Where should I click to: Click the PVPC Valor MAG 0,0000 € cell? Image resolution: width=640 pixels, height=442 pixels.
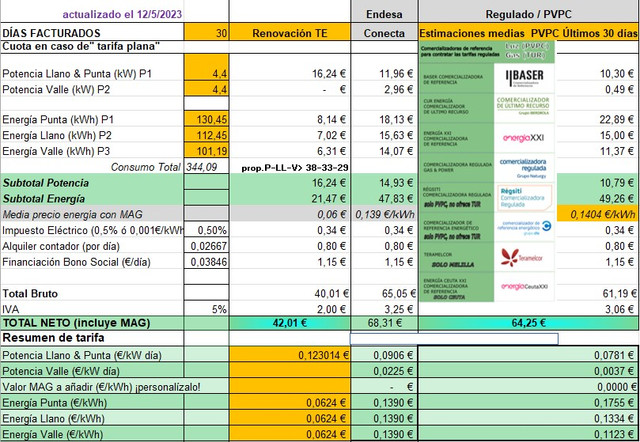tap(528, 386)
